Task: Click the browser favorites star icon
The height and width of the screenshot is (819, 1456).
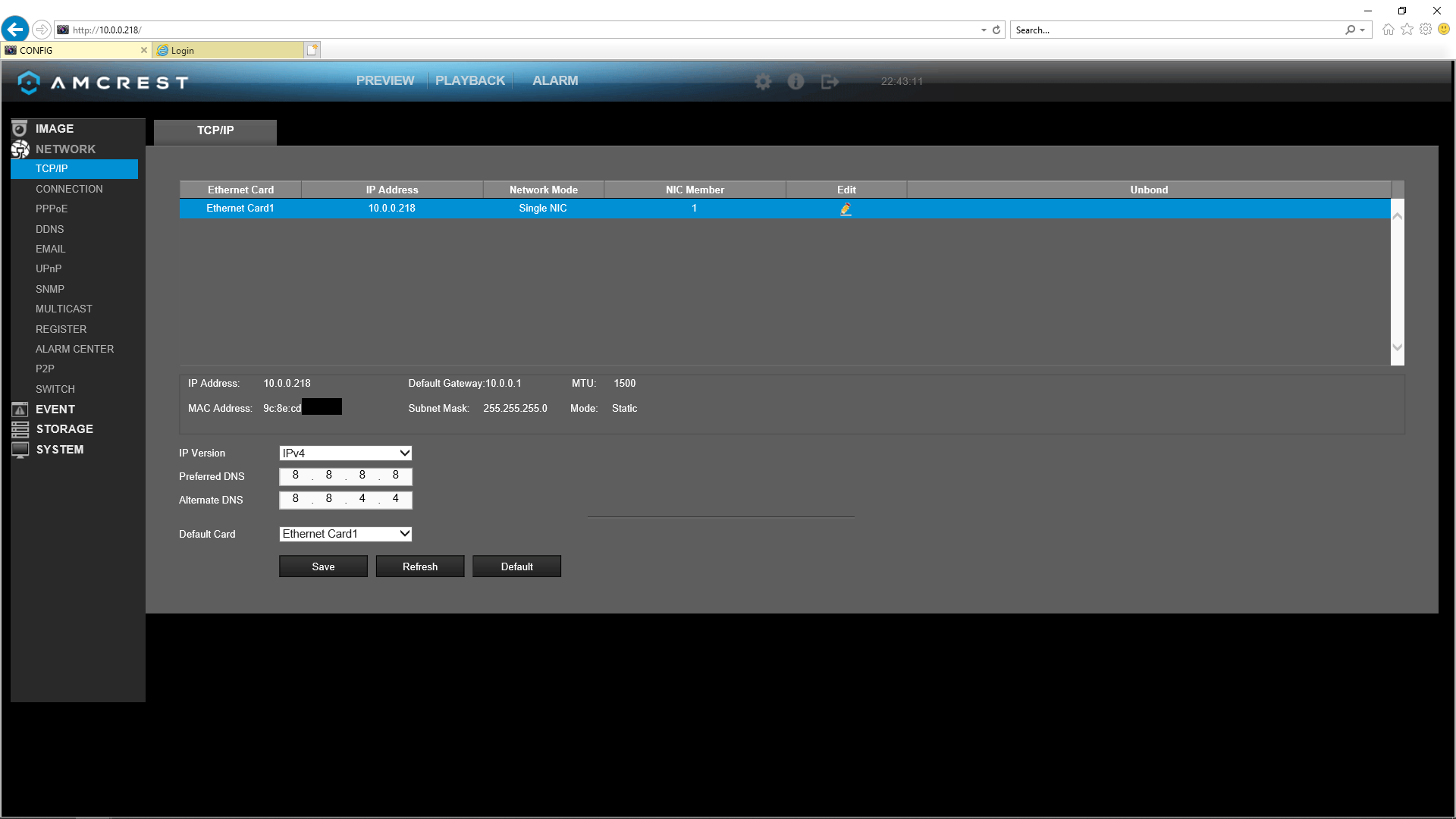Action: coord(1407,30)
